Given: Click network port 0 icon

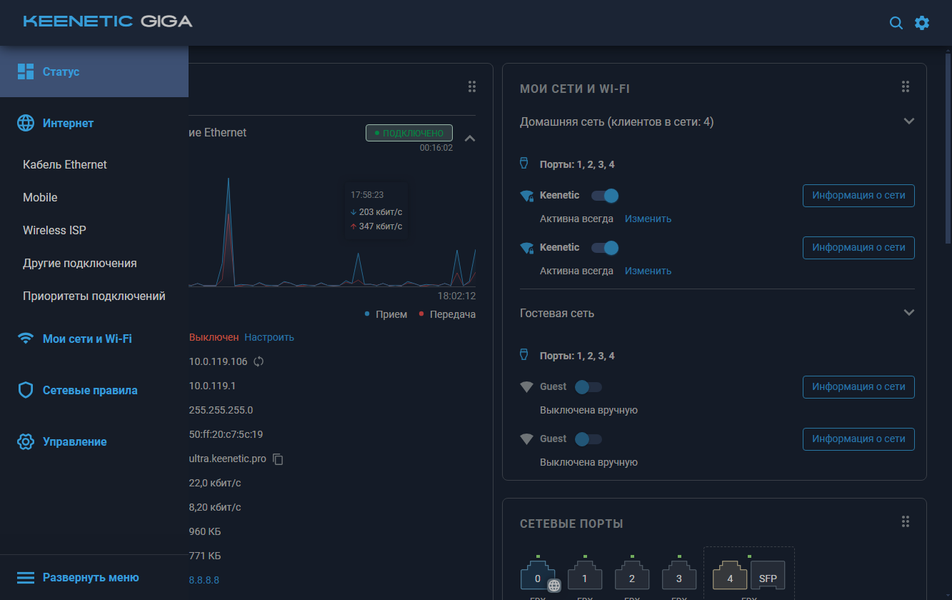Looking at the screenshot, I should pyautogui.click(x=538, y=575).
